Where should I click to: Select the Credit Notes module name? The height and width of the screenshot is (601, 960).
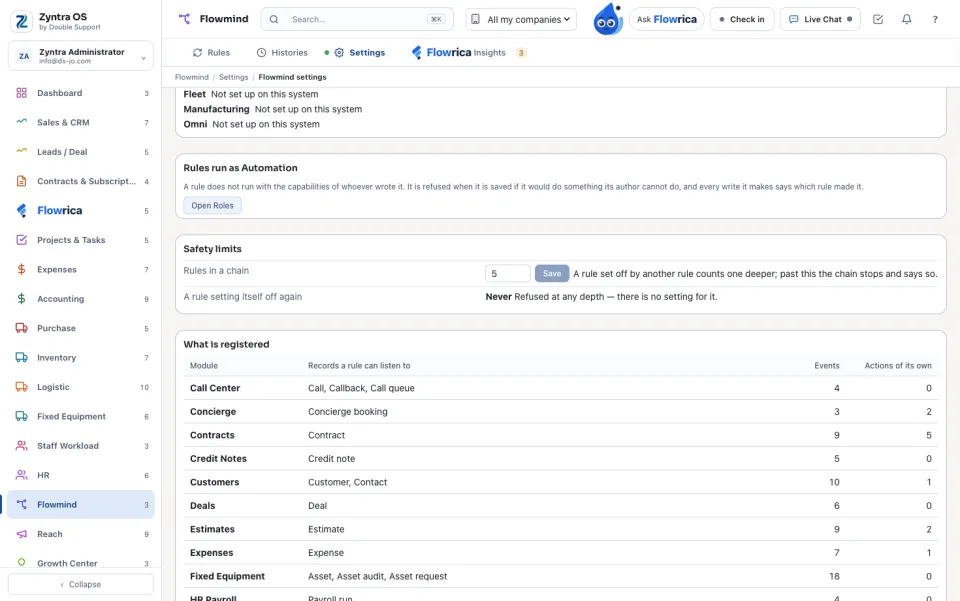pos(218,458)
